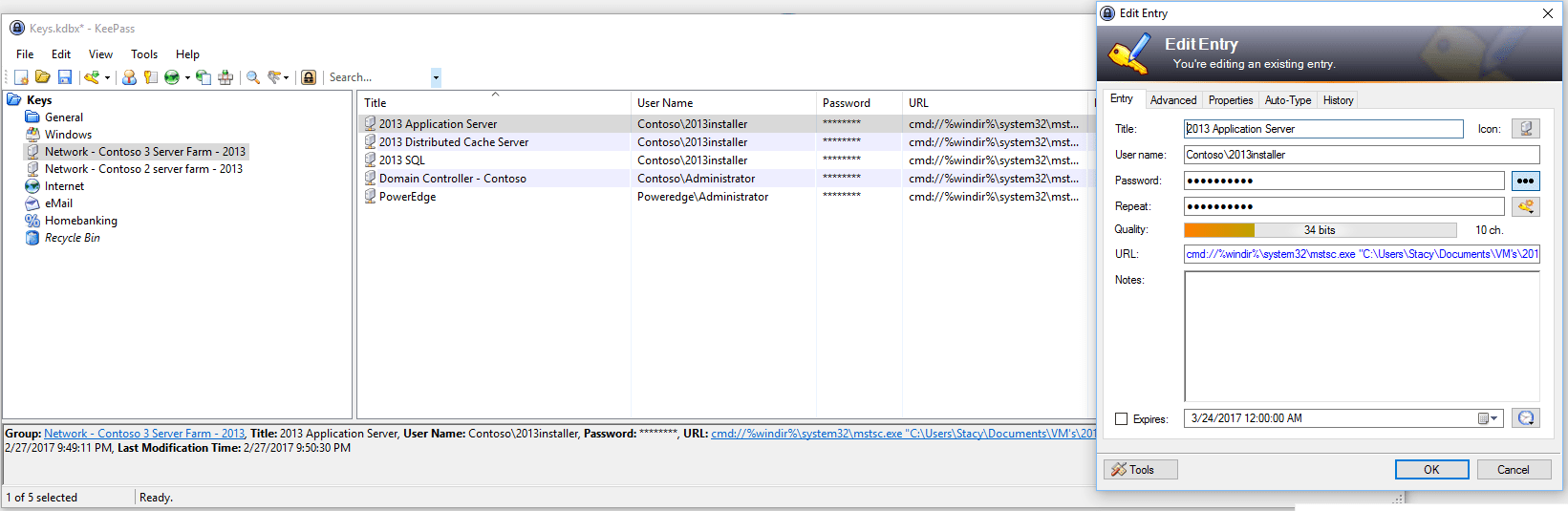Image resolution: width=1568 pixels, height=511 pixels.
Task: Select the Windows group
Action: point(68,135)
